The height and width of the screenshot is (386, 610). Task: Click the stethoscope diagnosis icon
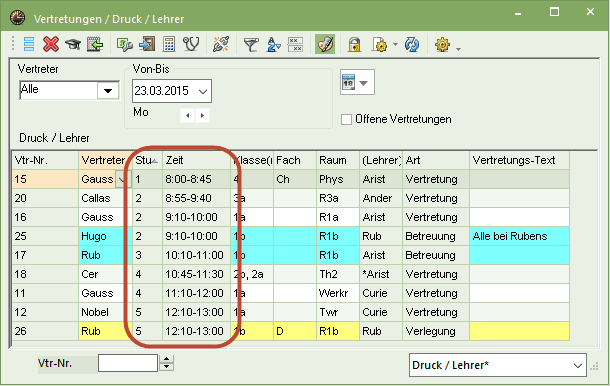point(191,44)
